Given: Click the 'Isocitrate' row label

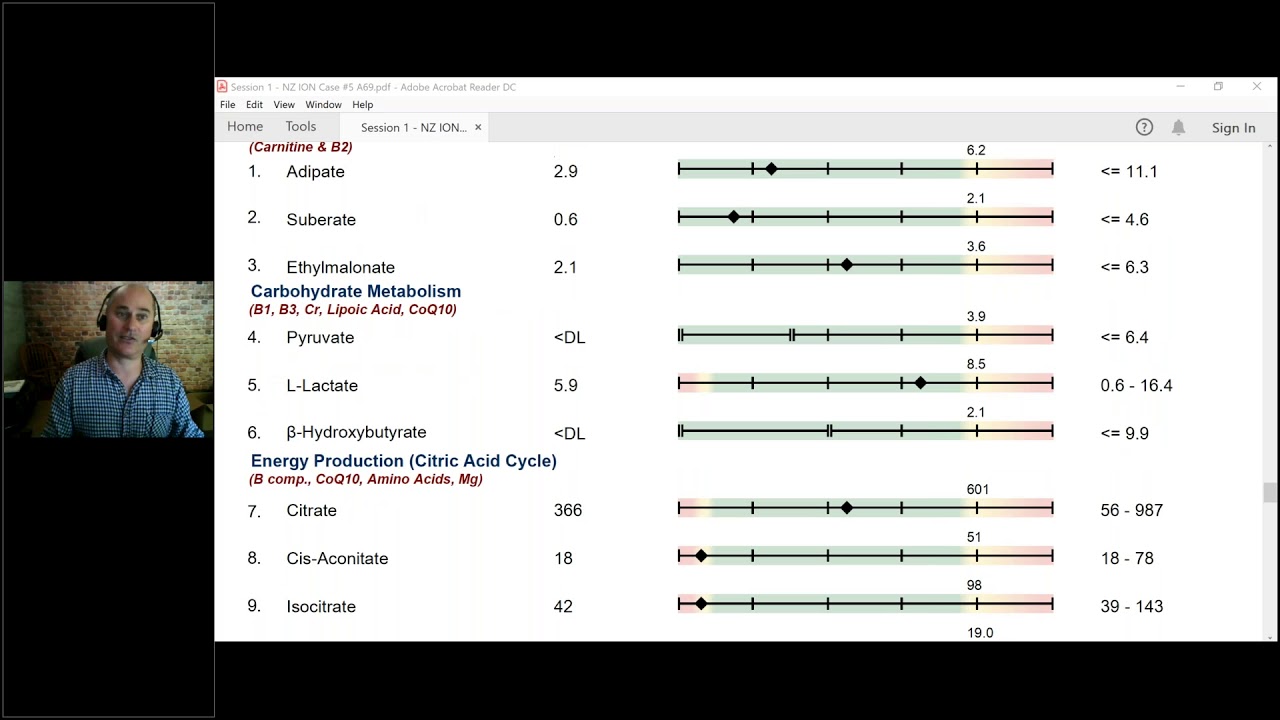Looking at the screenshot, I should [x=321, y=607].
